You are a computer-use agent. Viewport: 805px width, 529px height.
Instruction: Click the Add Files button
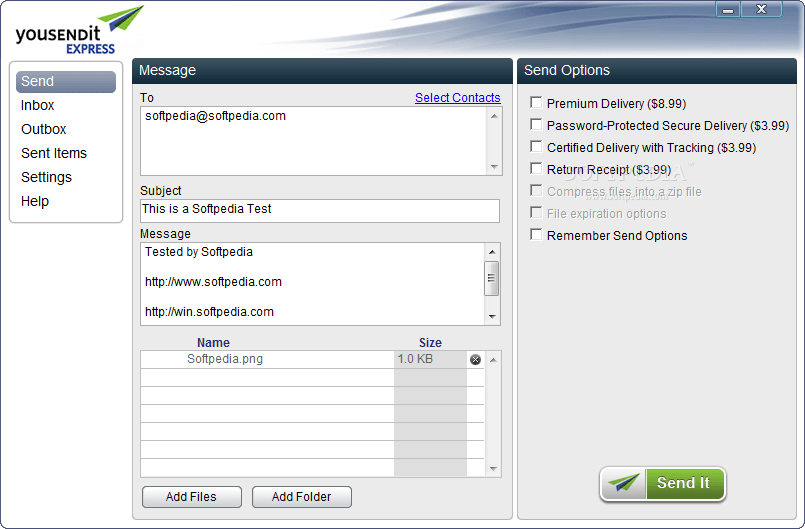click(191, 497)
